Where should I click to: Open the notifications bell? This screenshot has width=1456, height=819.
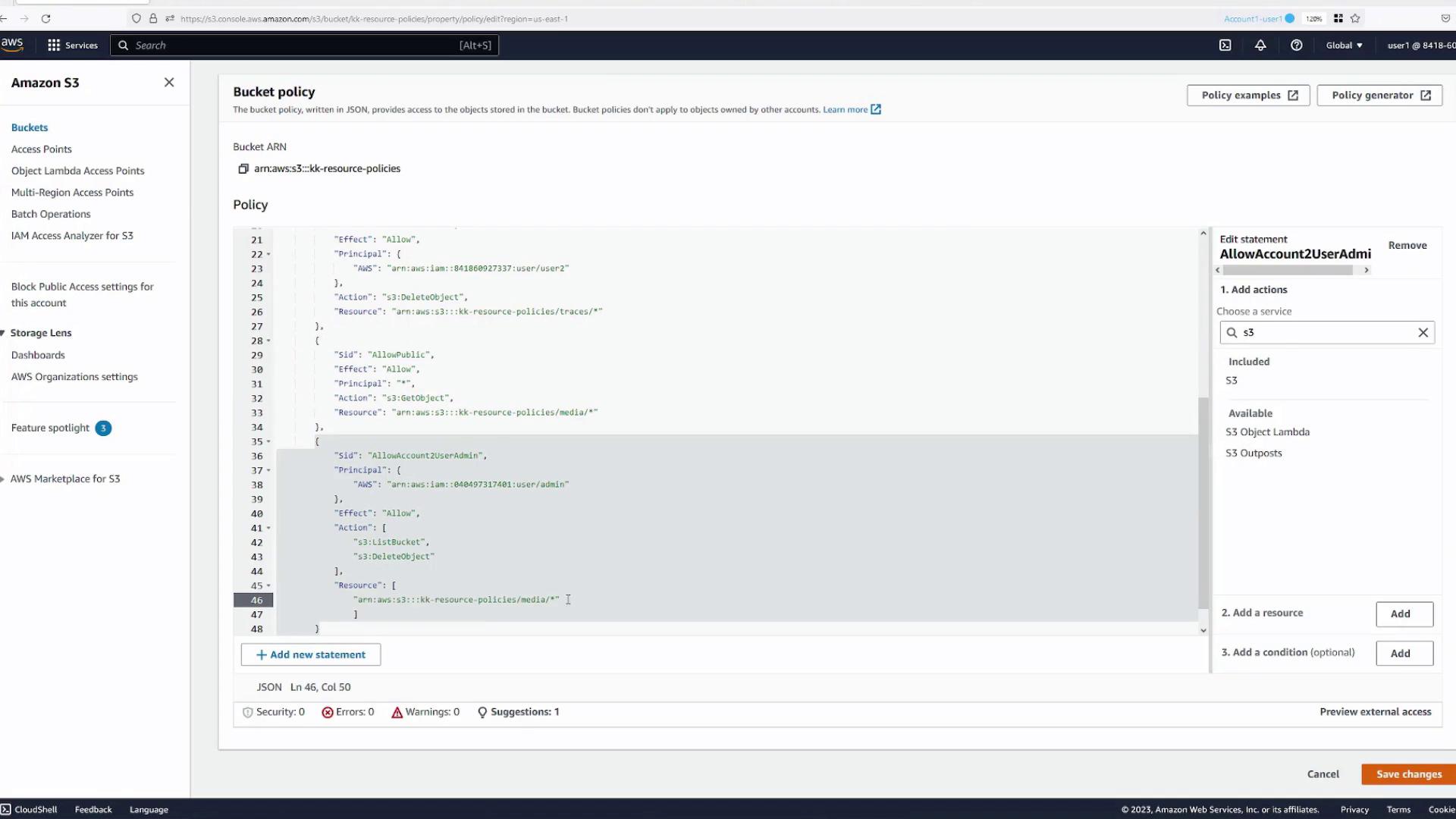[x=1260, y=45]
